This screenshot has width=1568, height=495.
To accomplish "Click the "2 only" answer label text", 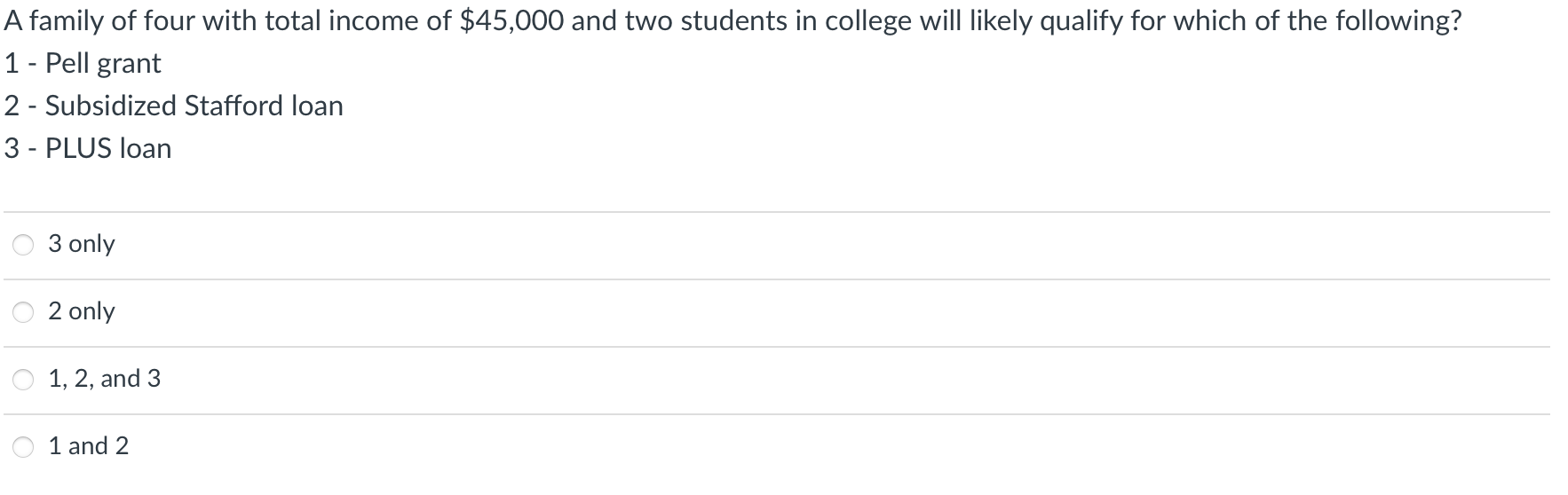I will click(x=82, y=311).
